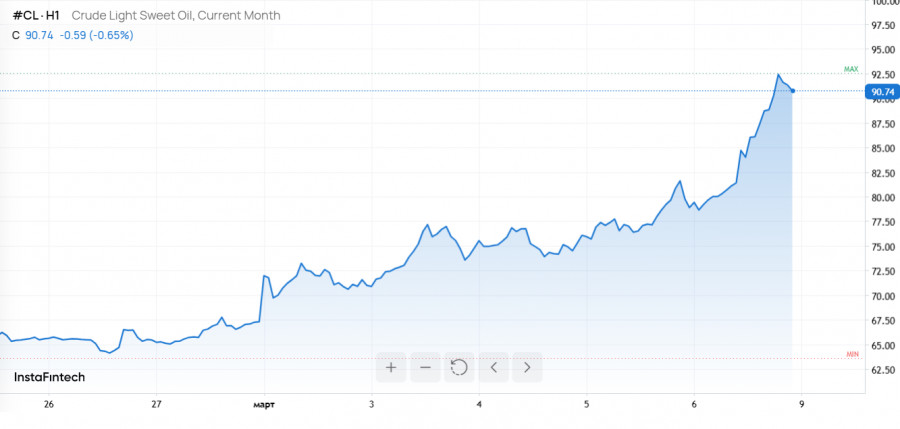Click the InstaFintech logo
Viewport: 900px width, 429px height.
click(49, 377)
